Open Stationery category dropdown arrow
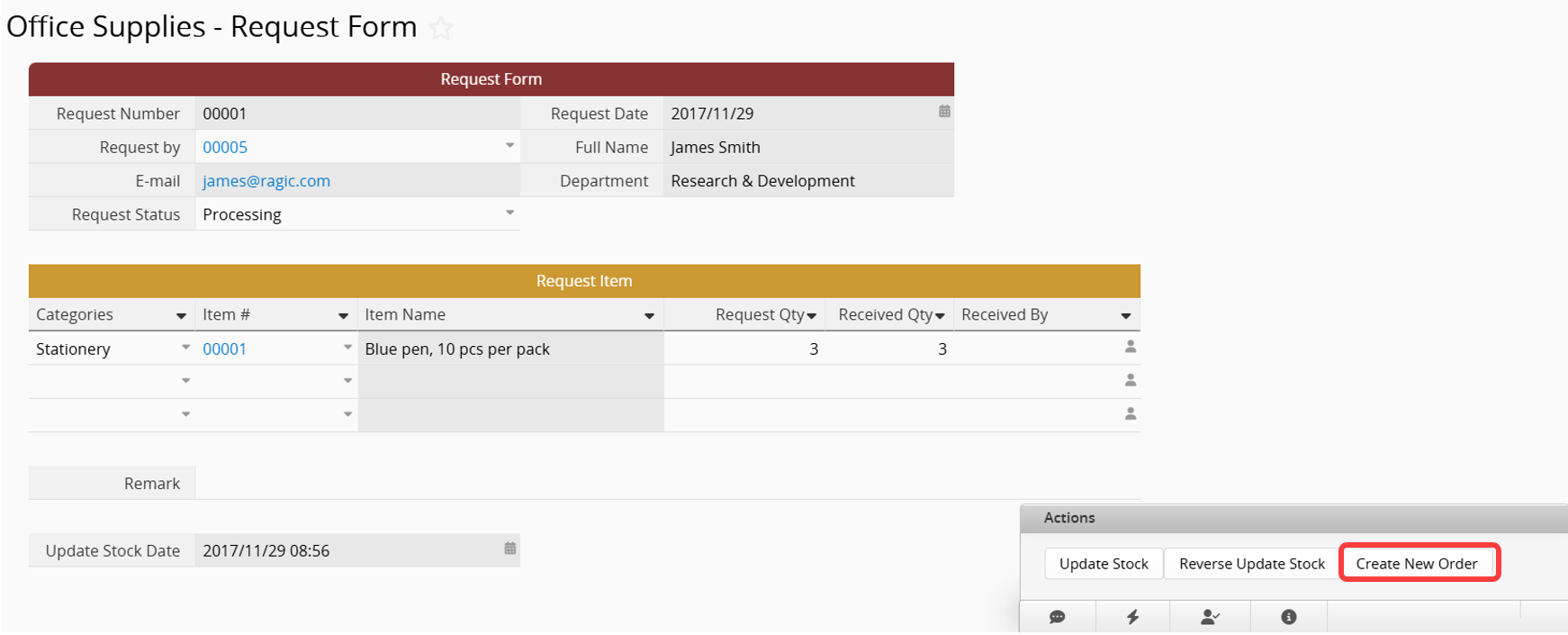 (185, 348)
